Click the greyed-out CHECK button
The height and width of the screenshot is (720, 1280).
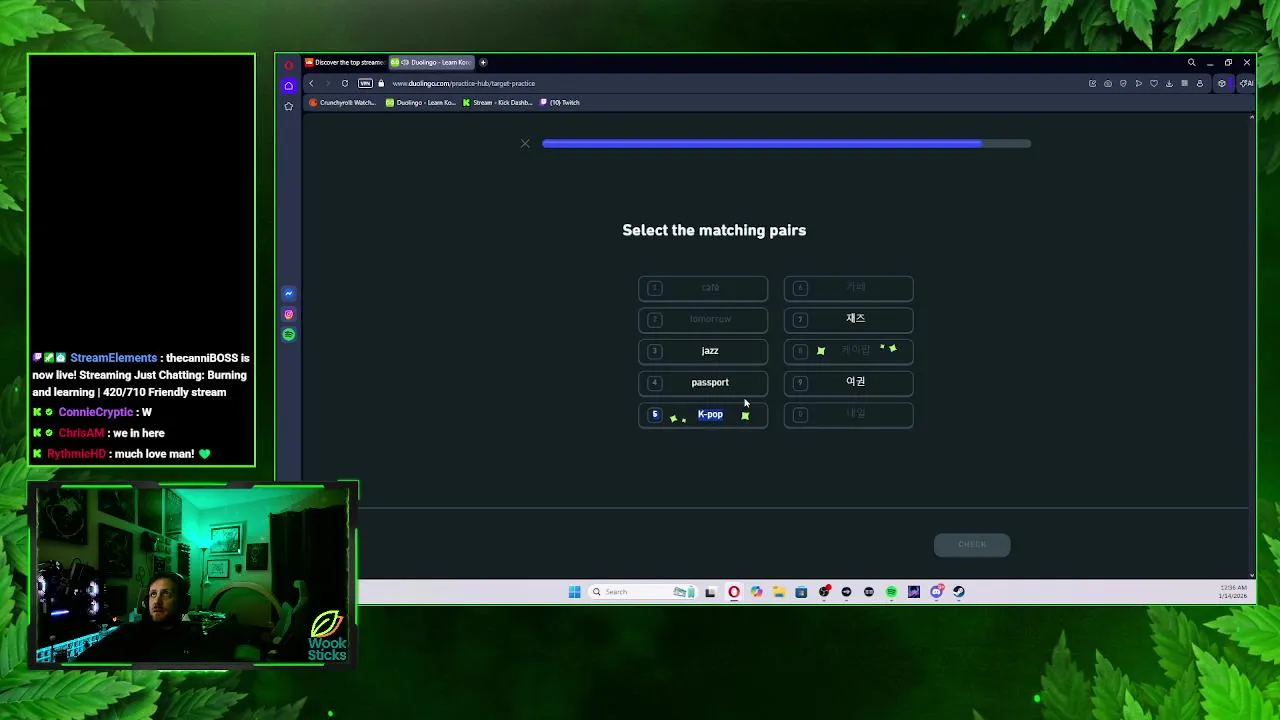[972, 544]
